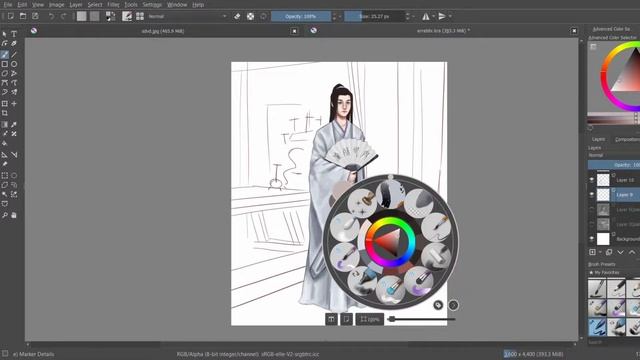Select the Crop tool
Image resolution: width=640 pixels, height=360 pixels.
point(4,113)
